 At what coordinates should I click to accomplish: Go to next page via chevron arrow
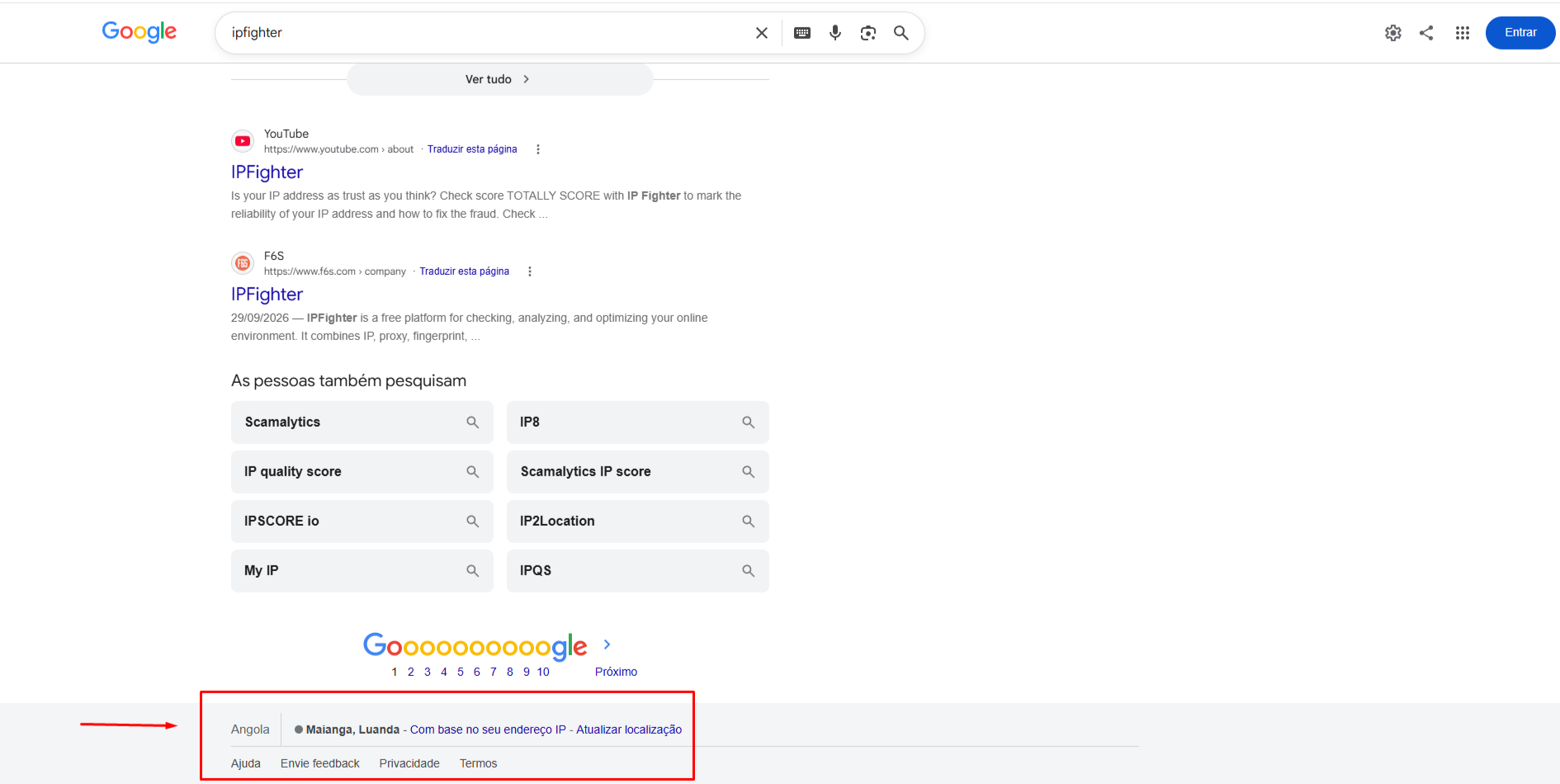[607, 645]
